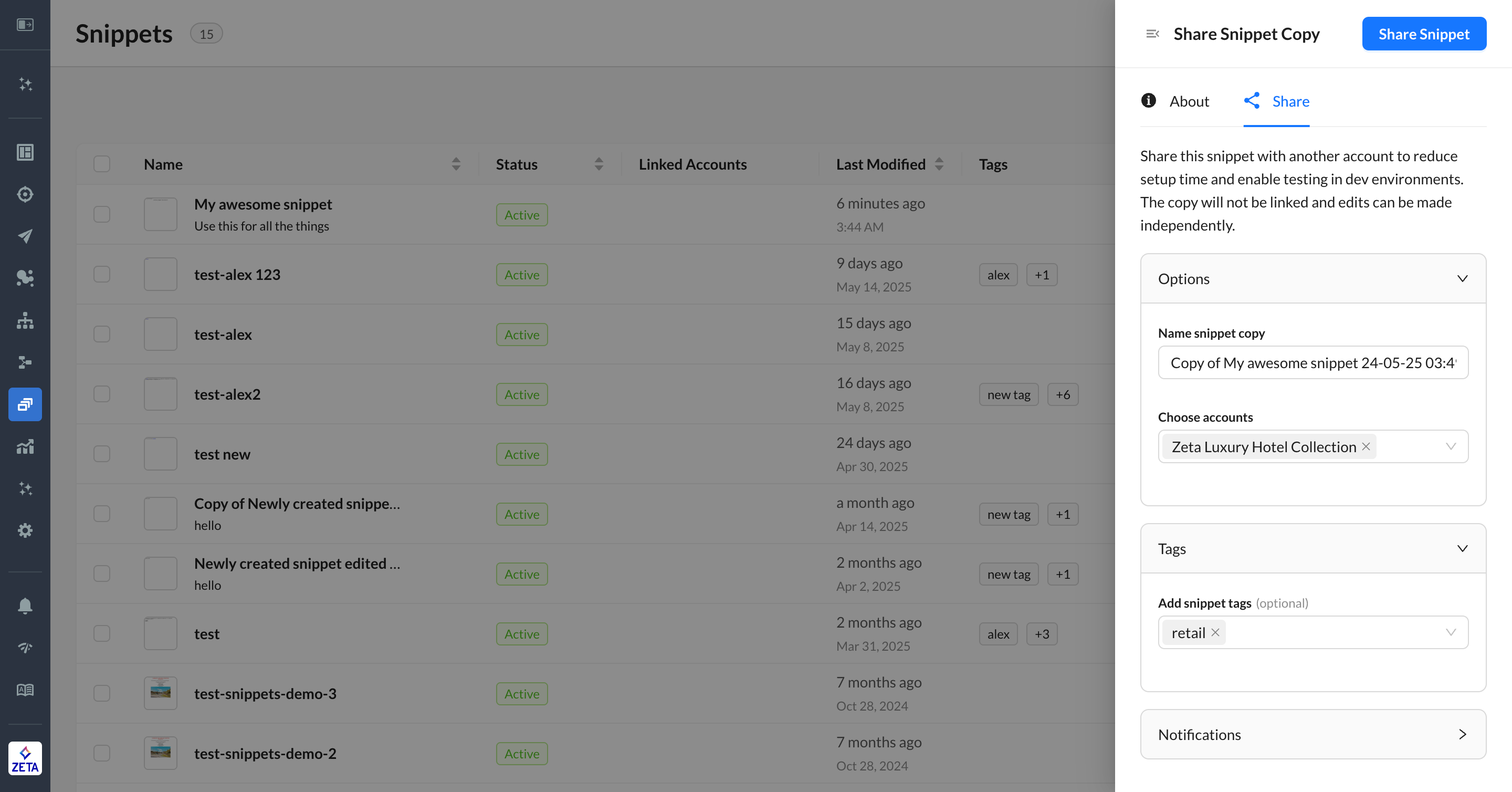Image resolution: width=1512 pixels, height=792 pixels.
Task: Collapse the Share Snippet Copy panel icon
Action: (1152, 34)
